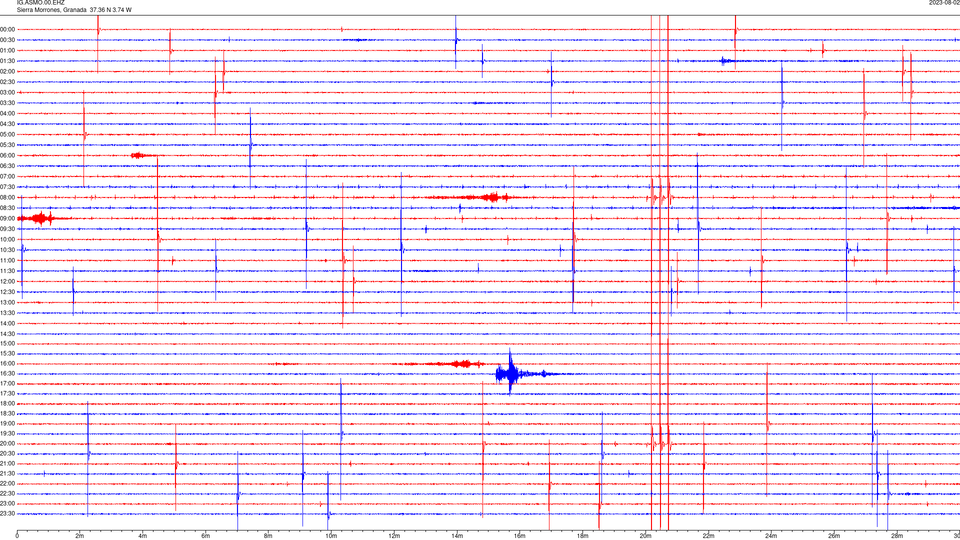Click the 6m tick label on the minutes axis

[x=206, y=536]
